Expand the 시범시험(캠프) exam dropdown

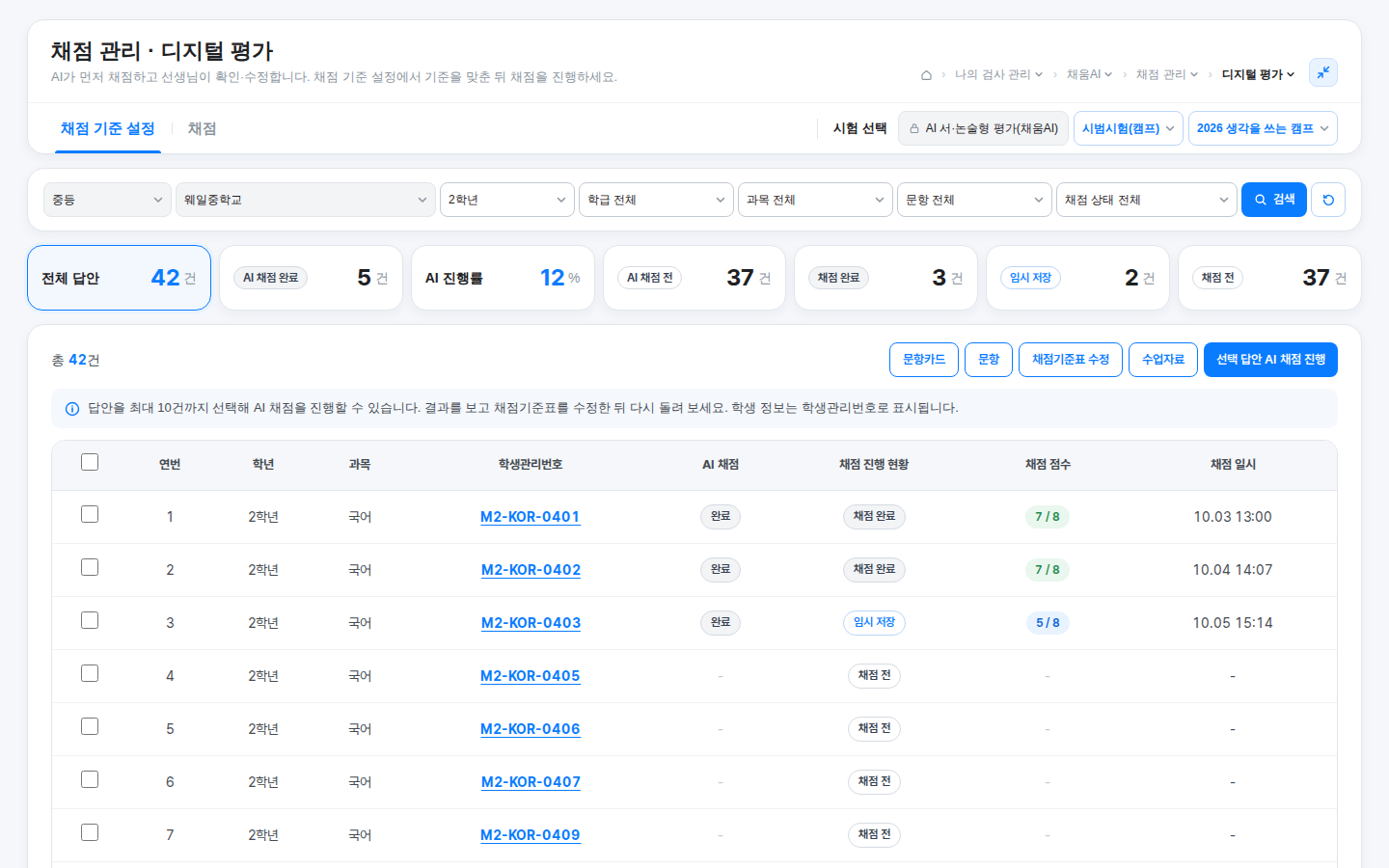(1129, 128)
